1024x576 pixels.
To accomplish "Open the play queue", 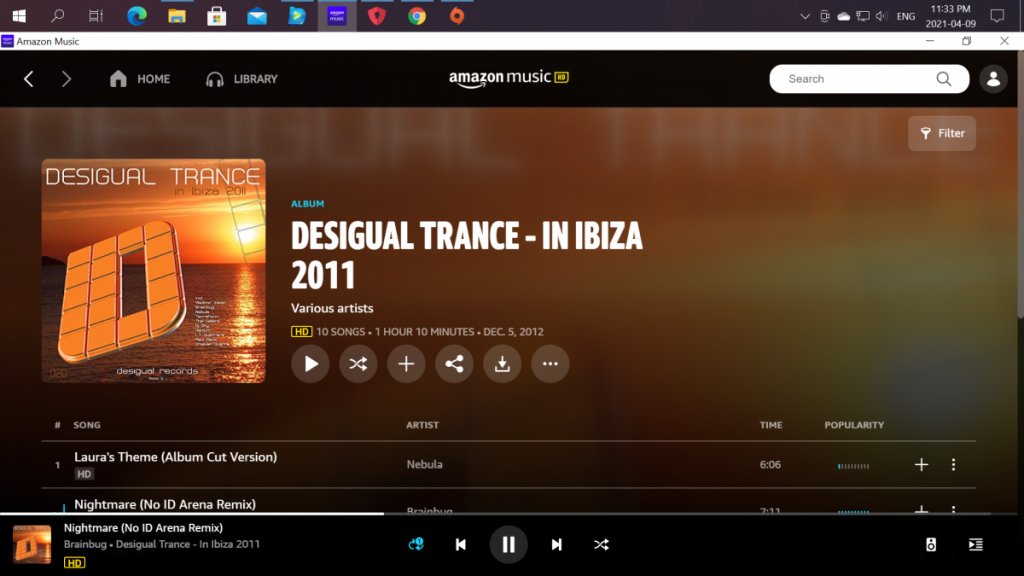I will (976, 544).
